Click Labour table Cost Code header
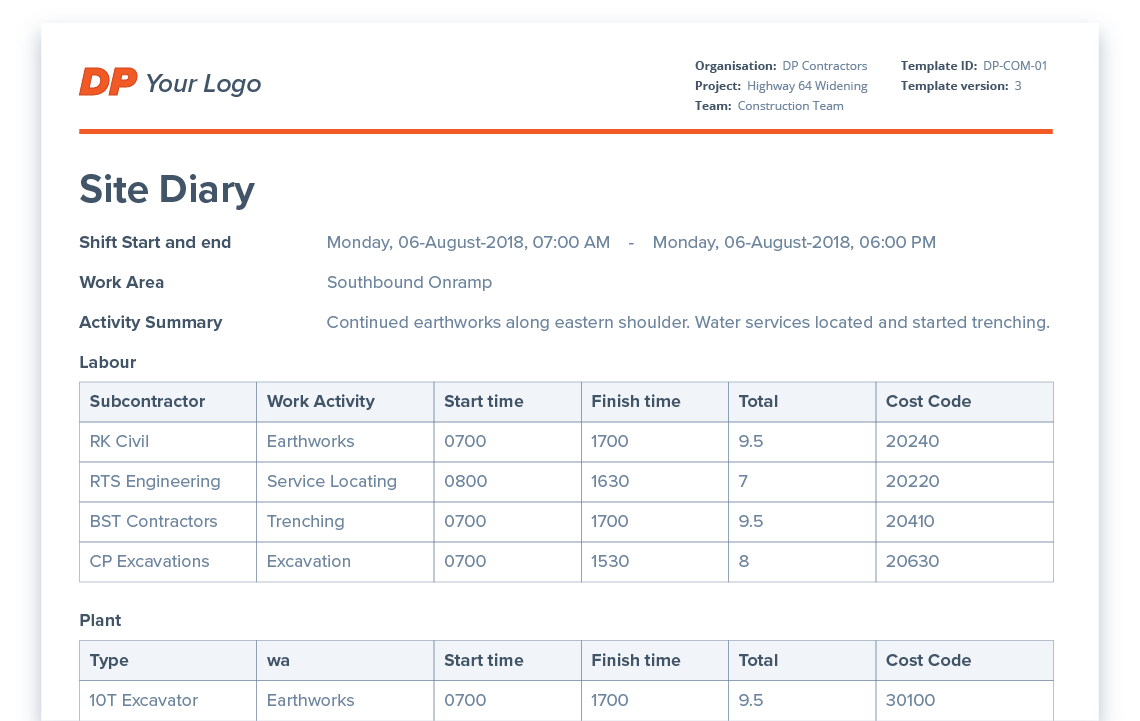 [x=965, y=402]
